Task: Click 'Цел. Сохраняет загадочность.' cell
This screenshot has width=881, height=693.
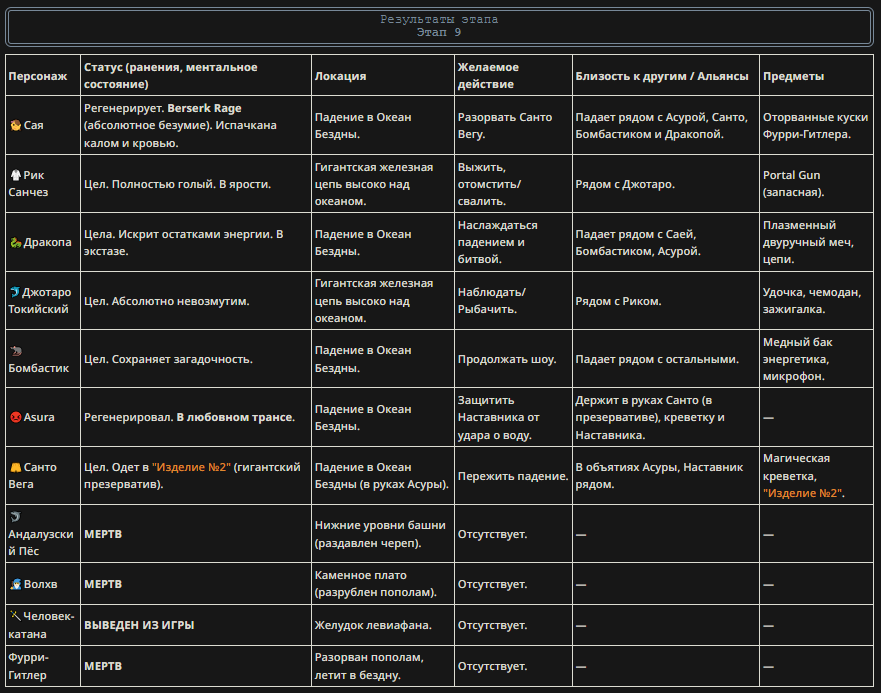Action: point(196,359)
